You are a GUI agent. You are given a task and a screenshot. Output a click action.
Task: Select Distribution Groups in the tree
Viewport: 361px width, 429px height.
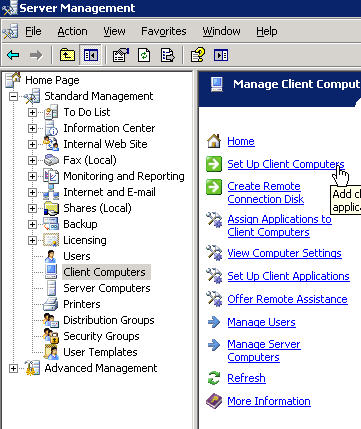coord(109,320)
